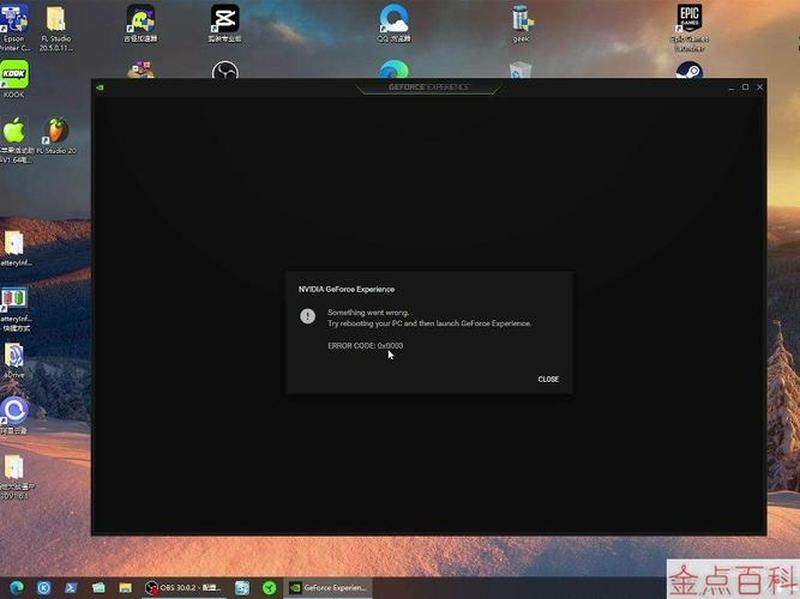Viewport: 800px width, 599px height.
Task: Open the light-blue app icon on taskbar
Action: (242, 588)
